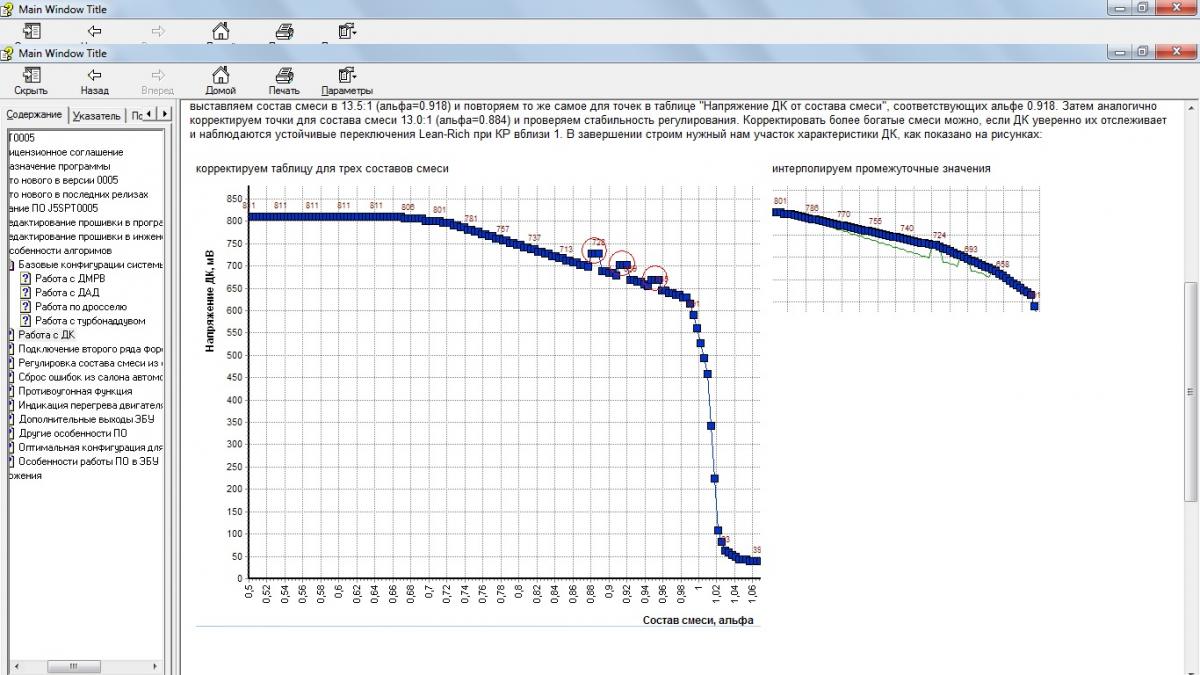The image size is (1200, 675).
Task: Open the Назначение программы topic
Action: (60, 166)
